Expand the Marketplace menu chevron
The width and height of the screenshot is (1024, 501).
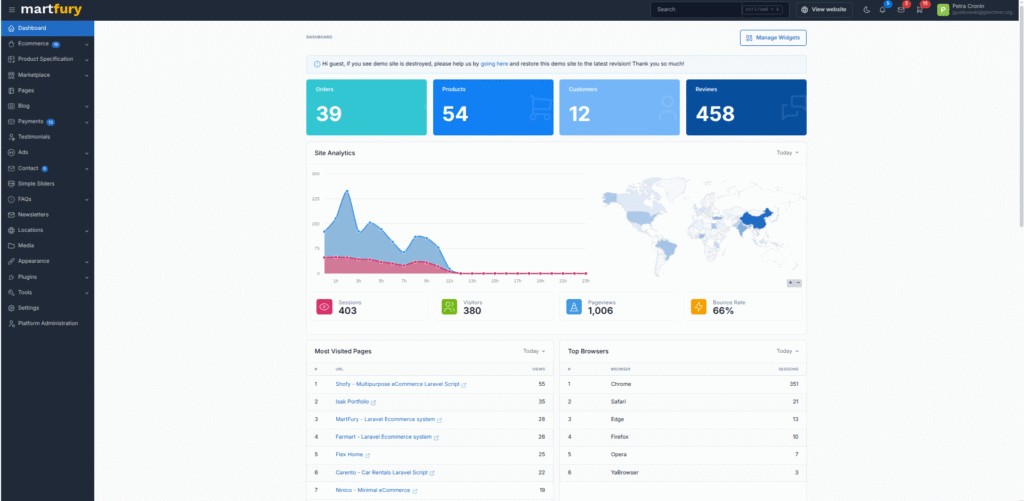(x=87, y=75)
